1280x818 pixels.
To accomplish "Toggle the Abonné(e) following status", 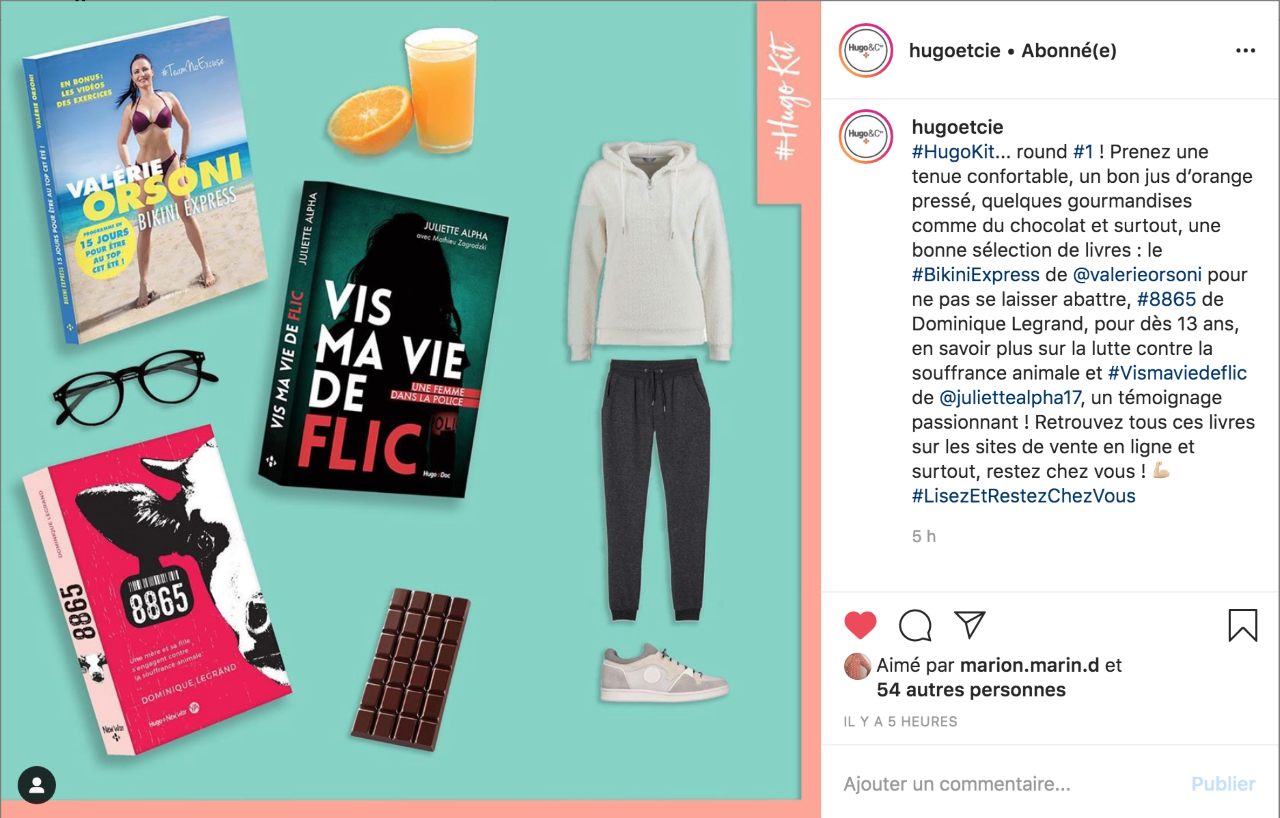I will (x=1069, y=51).
